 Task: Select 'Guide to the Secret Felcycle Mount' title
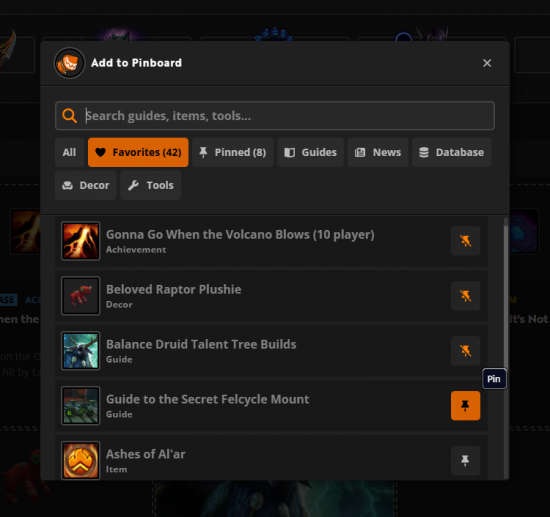pyautogui.click(x=208, y=399)
